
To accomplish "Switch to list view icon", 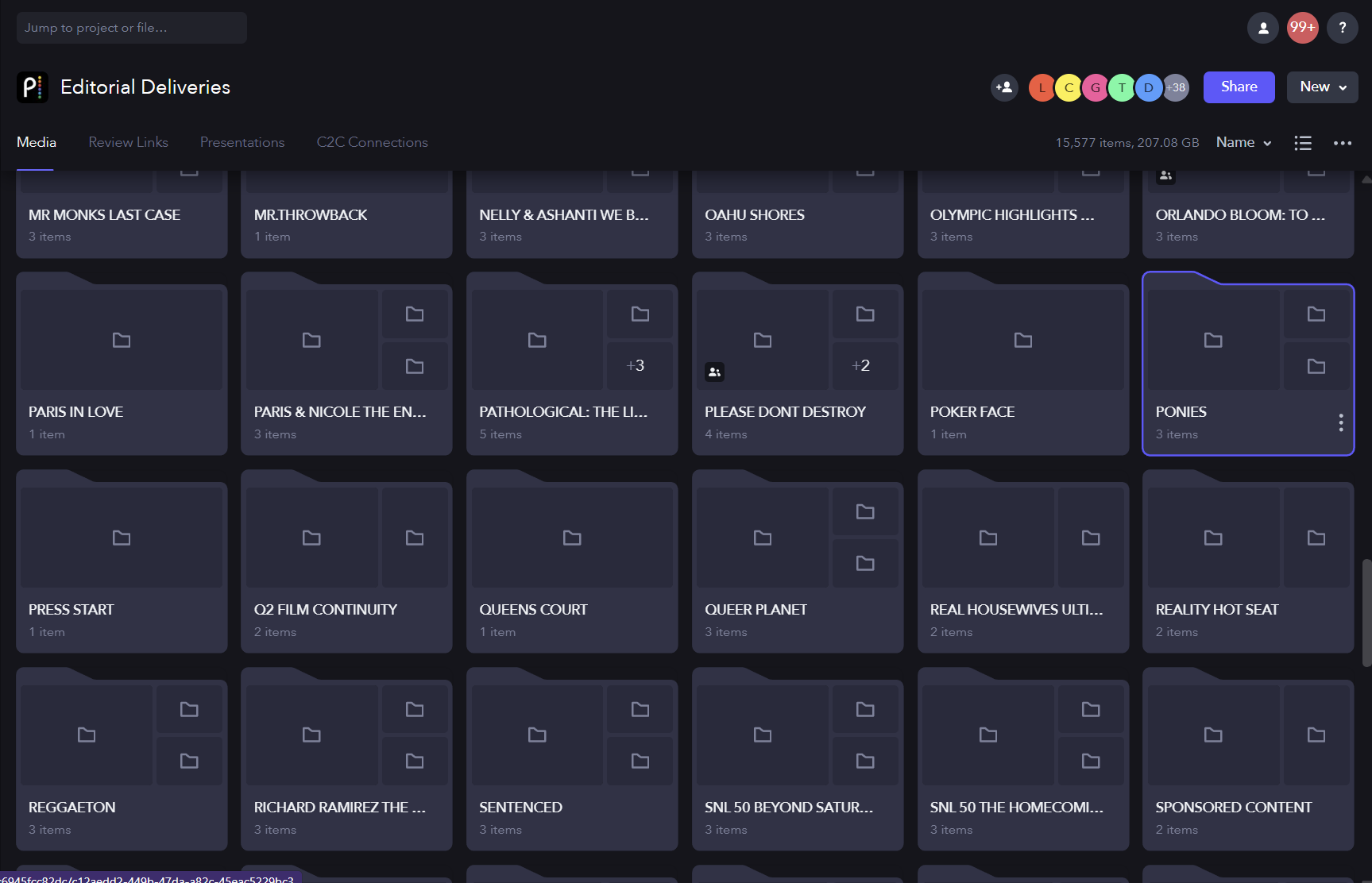I will (1303, 143).
